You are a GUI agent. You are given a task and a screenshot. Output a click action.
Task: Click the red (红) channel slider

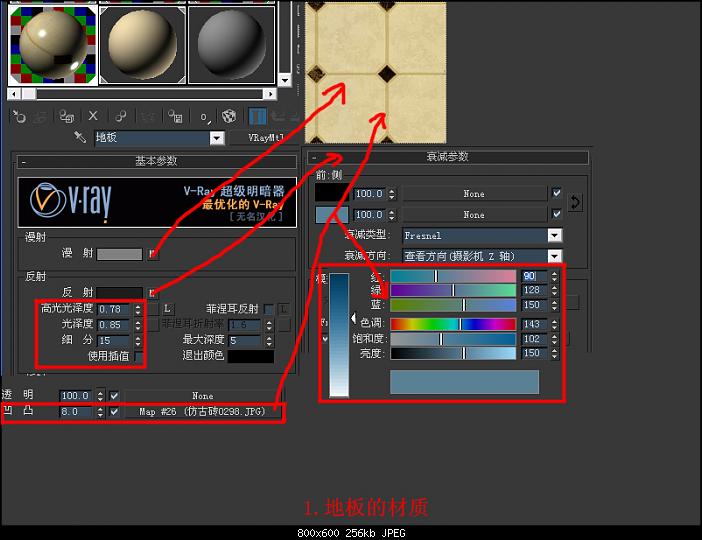pos(453,276)
